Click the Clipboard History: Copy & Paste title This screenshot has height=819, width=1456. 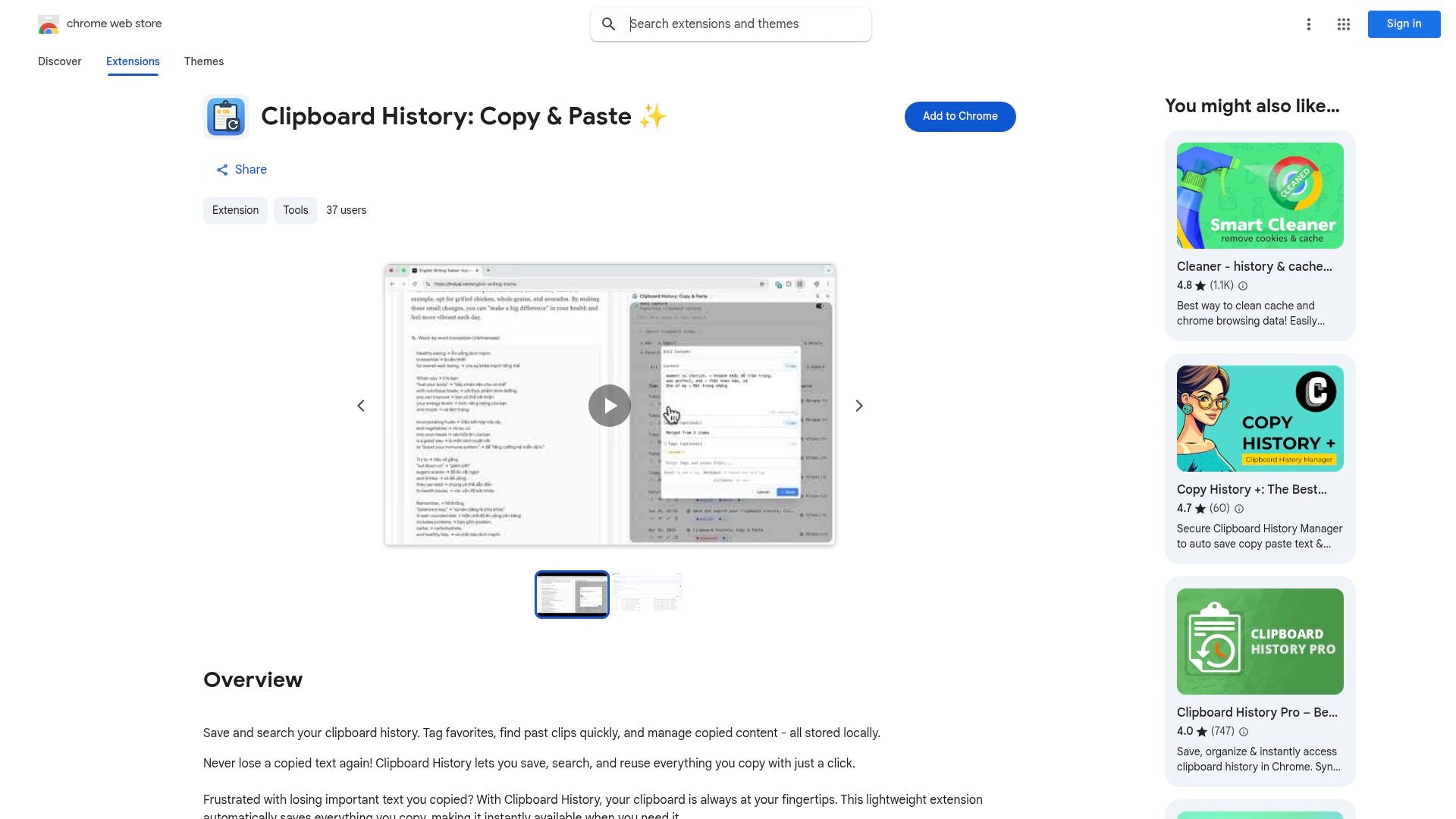point(463,117)
